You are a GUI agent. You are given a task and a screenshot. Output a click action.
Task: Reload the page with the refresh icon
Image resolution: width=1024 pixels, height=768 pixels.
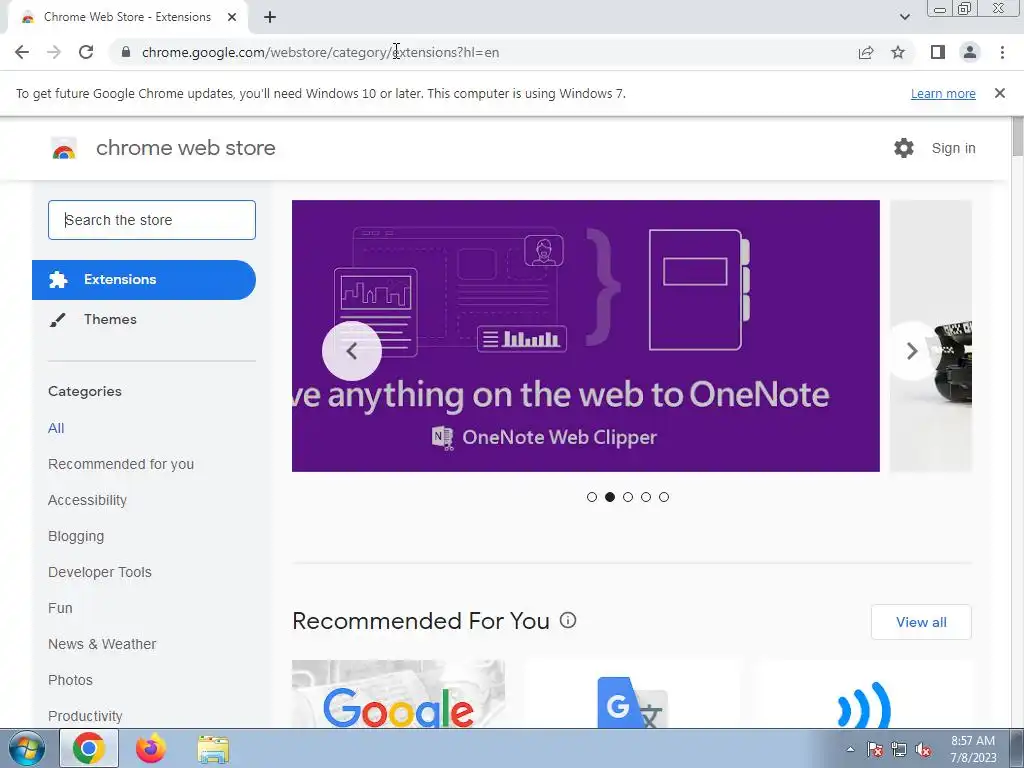point(86,52)
